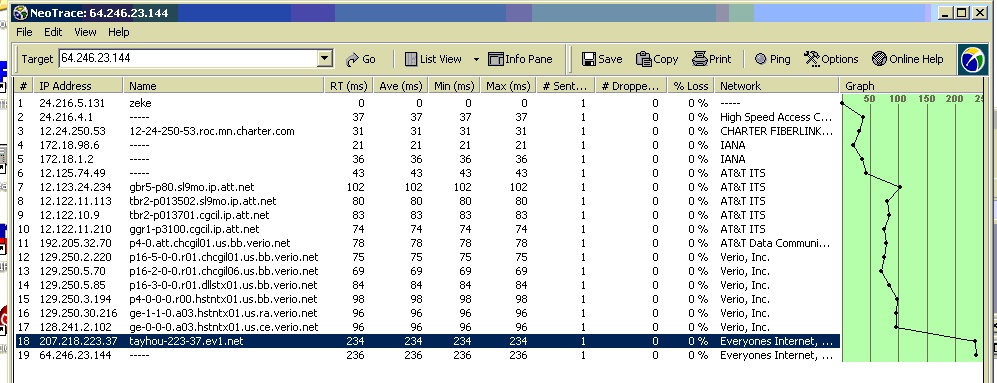The width and height of the screenshot is (997, 383).
Task: Select final hop IP 64.246.23.144 row
Action: (x=427, y=355)
